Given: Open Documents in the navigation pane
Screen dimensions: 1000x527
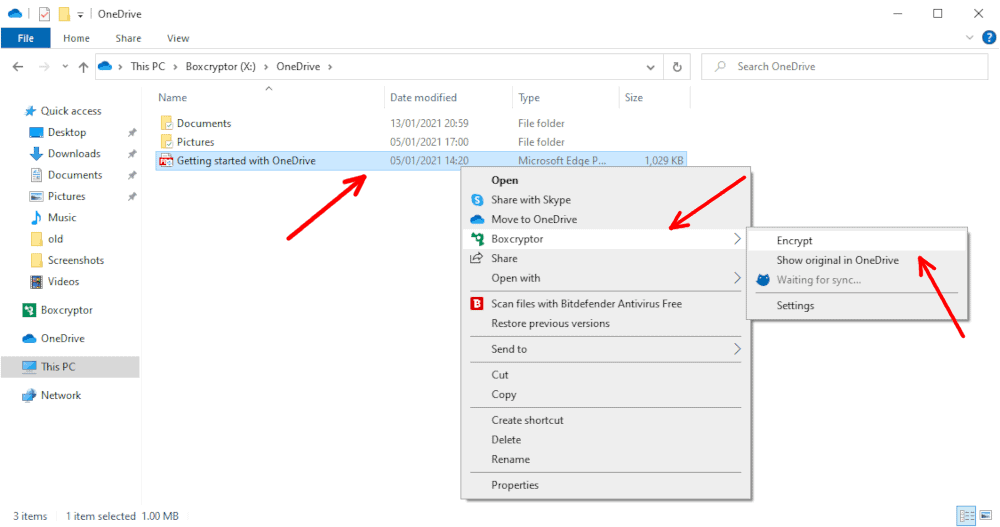Looking at the screenshot, I should pyautogui.click(x=75, y=175).
